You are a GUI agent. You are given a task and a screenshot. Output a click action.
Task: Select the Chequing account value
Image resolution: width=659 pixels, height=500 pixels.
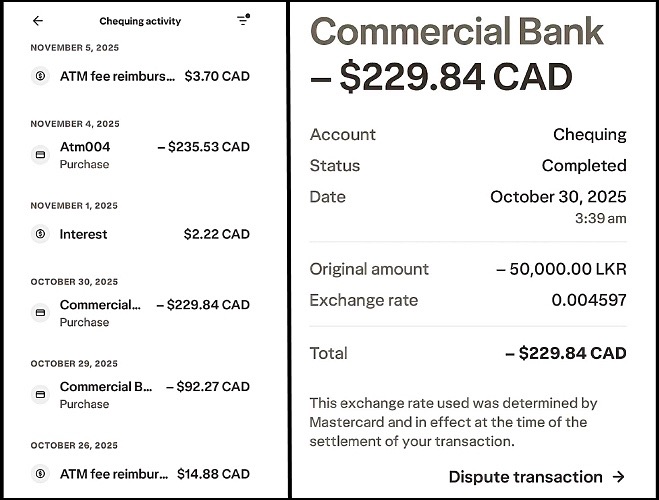(x=589, y=134)
